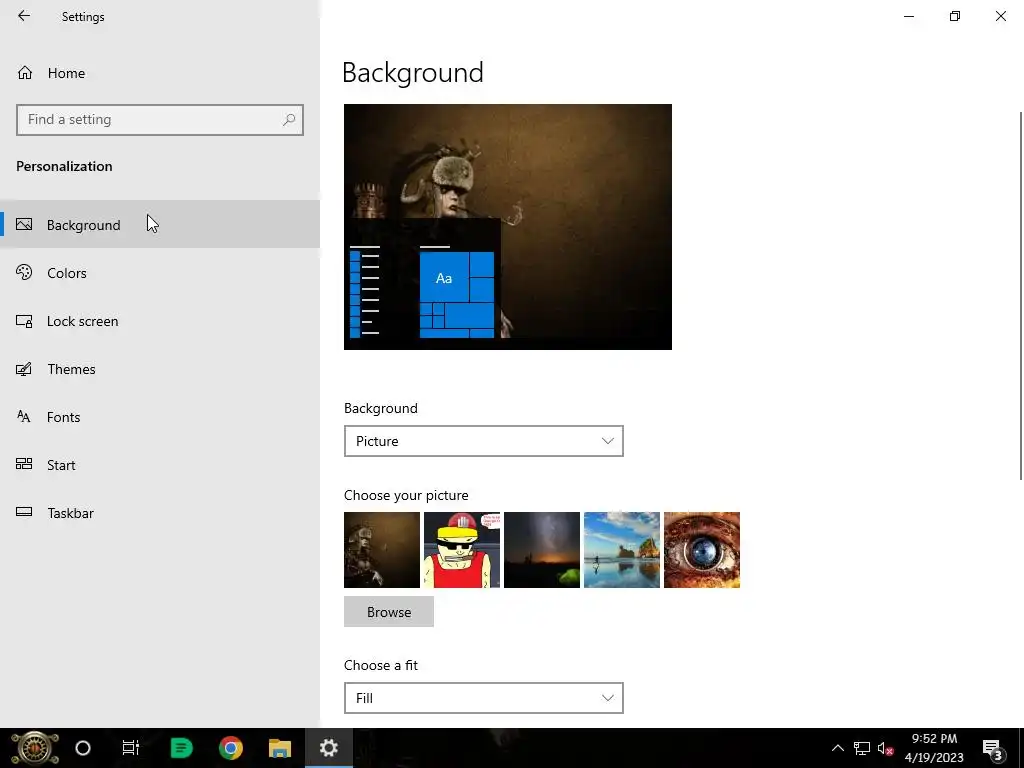Screen dimensions: 1024x768
Task: Click the Fonts icon in sidebar
Action: click(x=24, y=417)
